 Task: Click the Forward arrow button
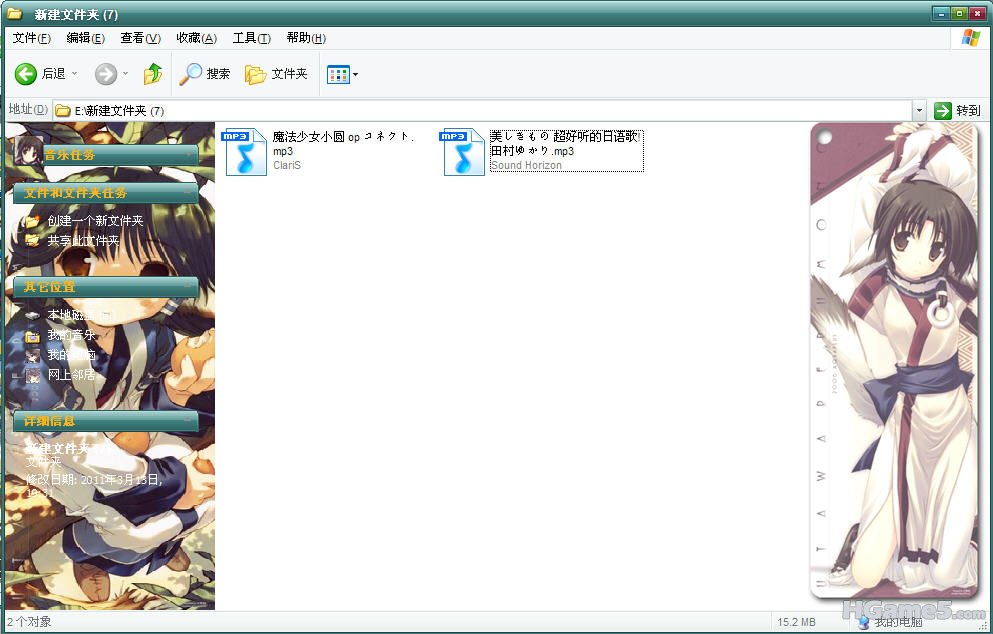coord(106,74)
